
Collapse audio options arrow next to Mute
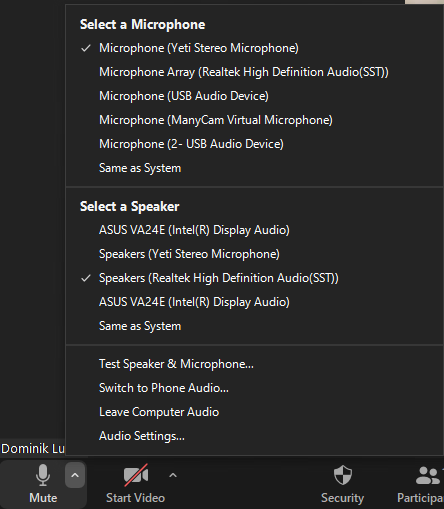[x=75, y=475]
